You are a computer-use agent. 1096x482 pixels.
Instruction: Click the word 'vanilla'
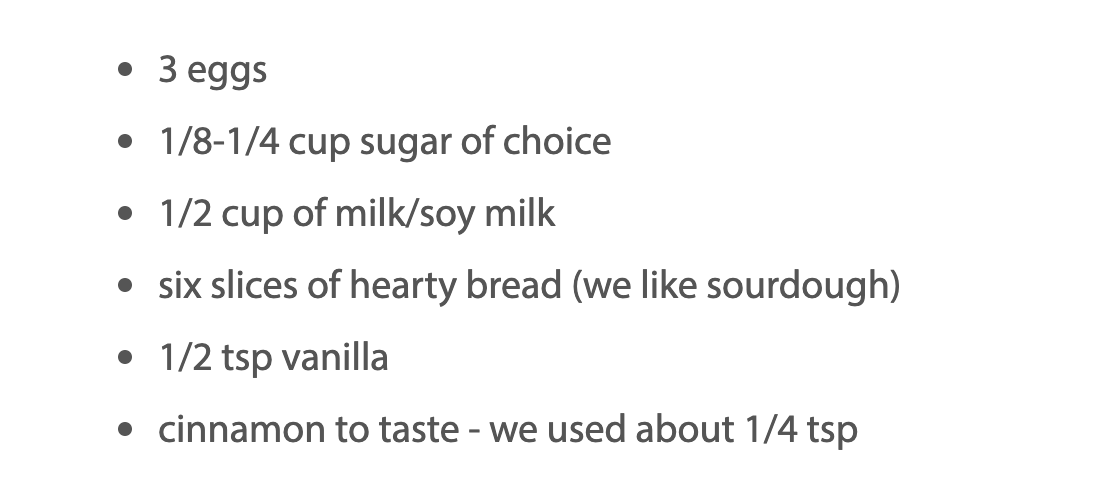[335, 357]
